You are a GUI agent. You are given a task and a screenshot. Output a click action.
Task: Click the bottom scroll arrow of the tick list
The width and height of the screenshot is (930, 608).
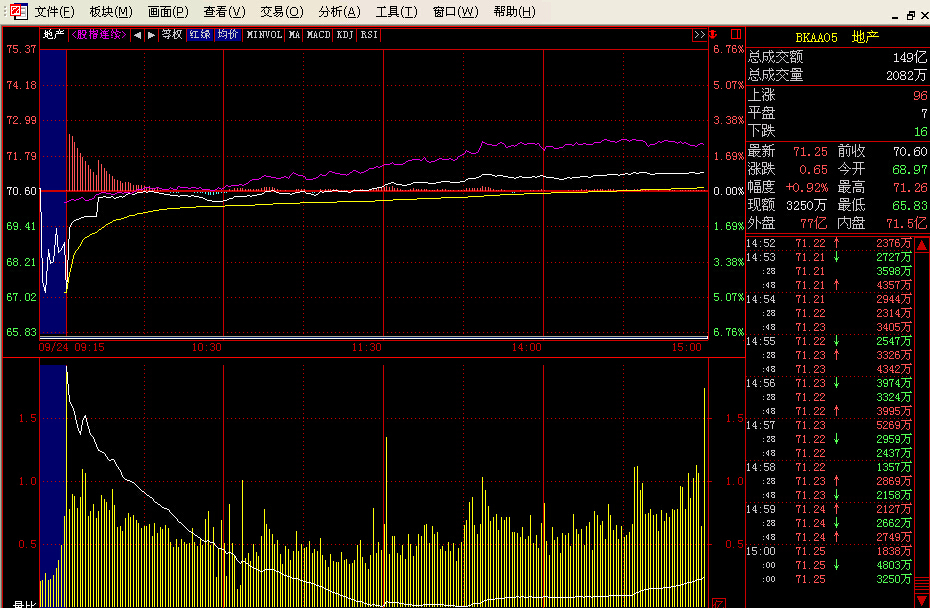921,598
